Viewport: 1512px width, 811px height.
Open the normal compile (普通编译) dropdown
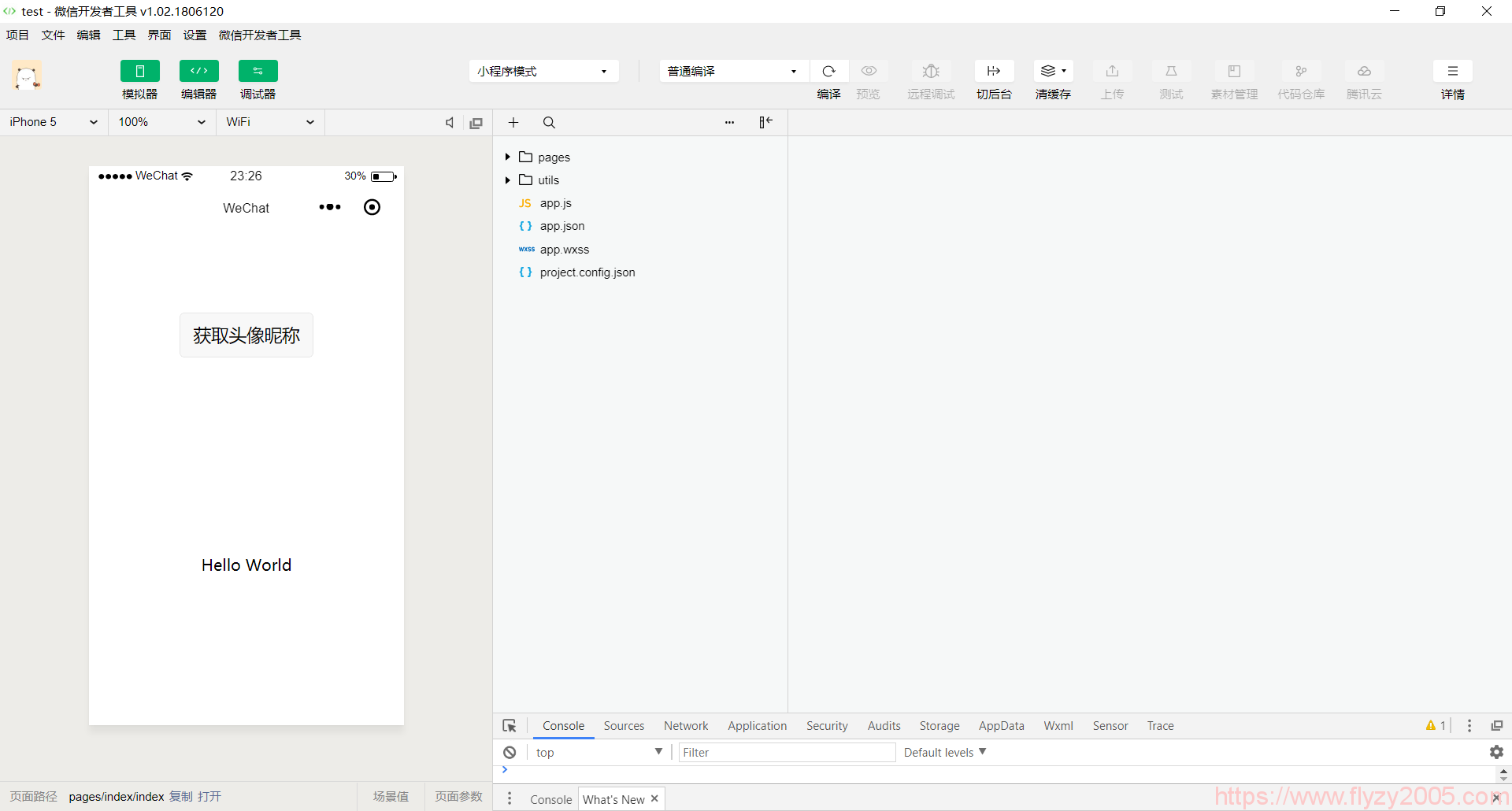point(734,71)
